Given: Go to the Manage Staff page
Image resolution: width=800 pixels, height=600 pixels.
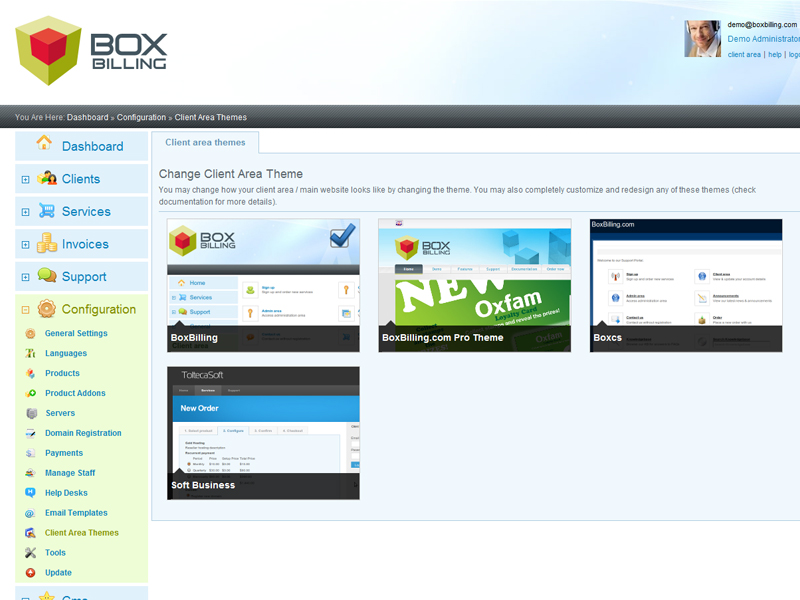Looking at the screenshot, I should pos(70,473).
